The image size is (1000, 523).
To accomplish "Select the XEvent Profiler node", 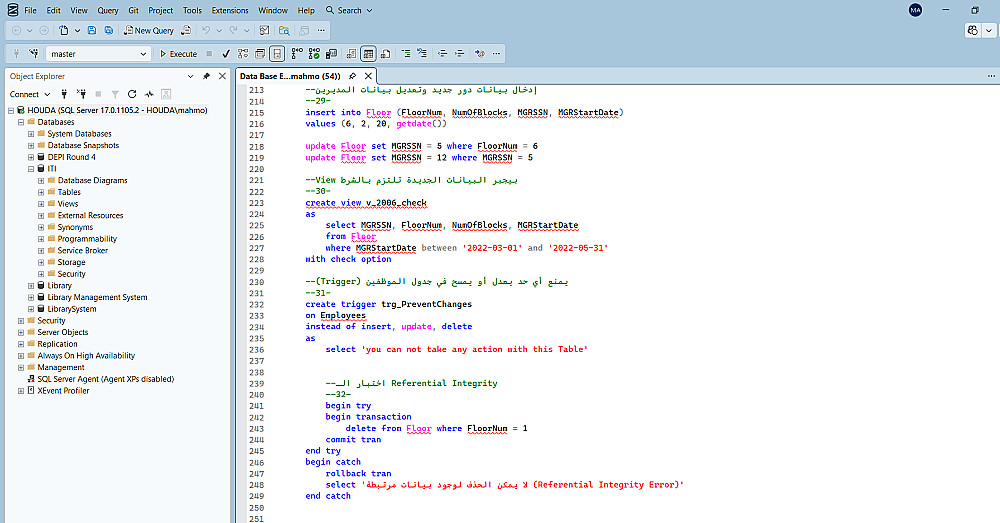I will point(63,390).
